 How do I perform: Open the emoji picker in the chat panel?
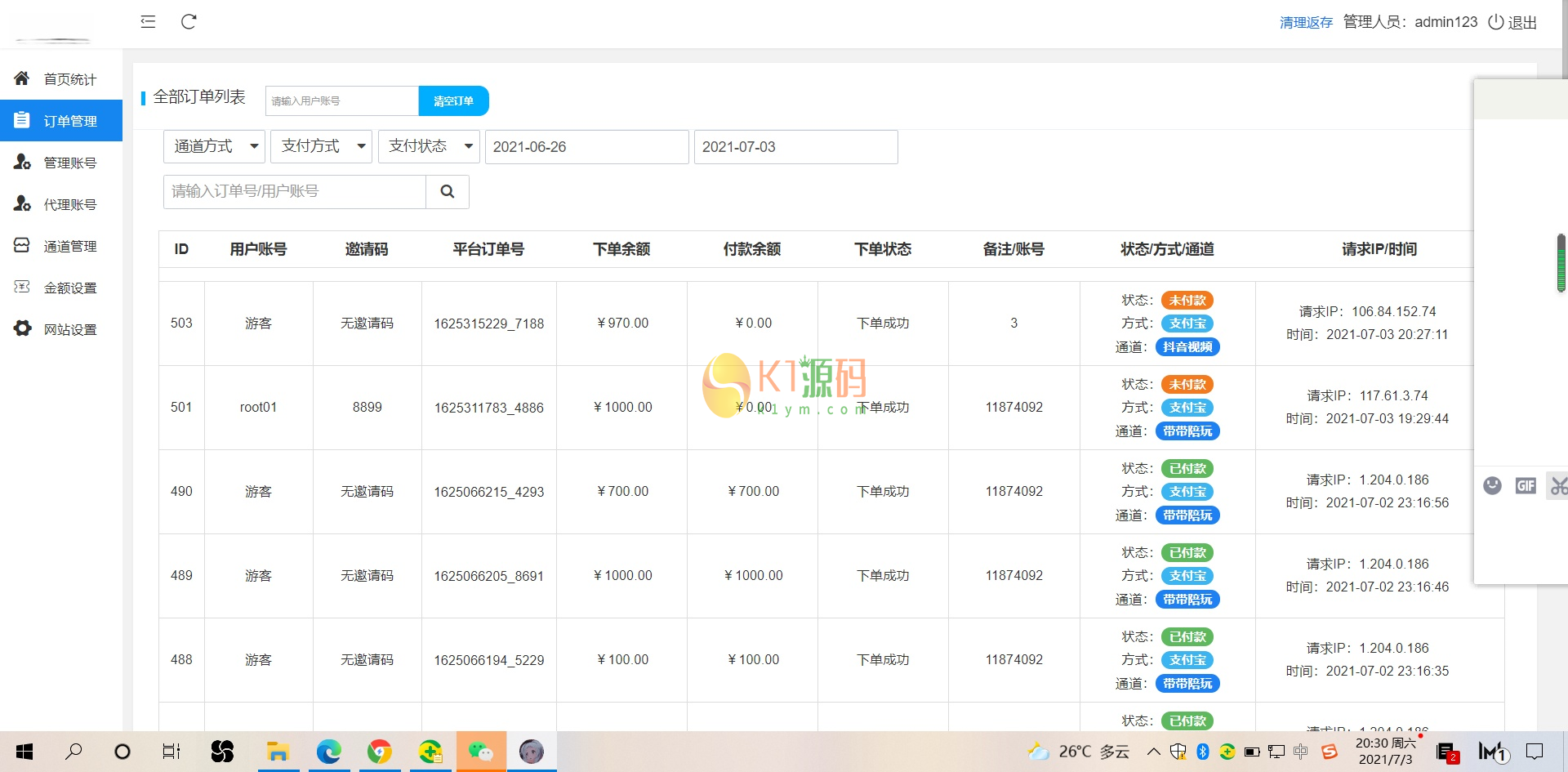coord(1494,485)
